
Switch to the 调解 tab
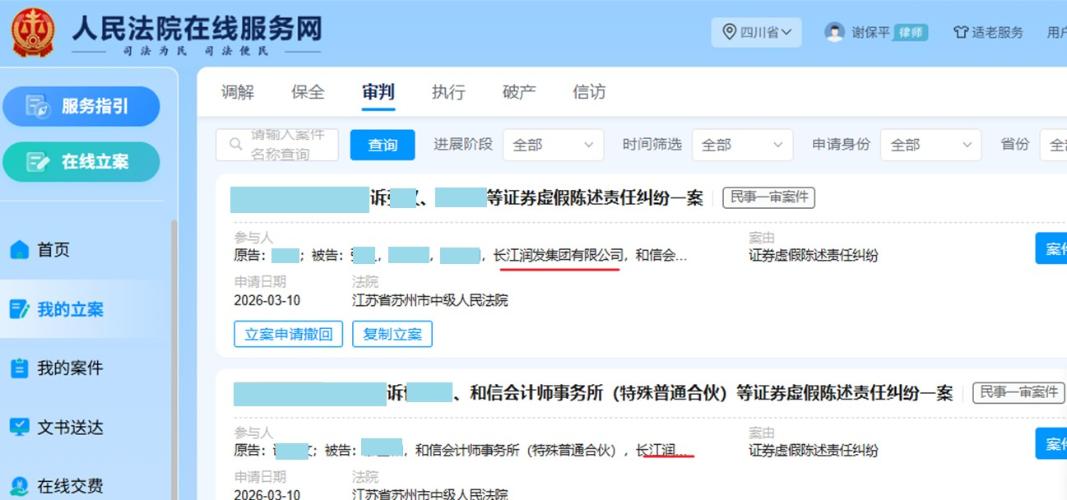[237, 92]
